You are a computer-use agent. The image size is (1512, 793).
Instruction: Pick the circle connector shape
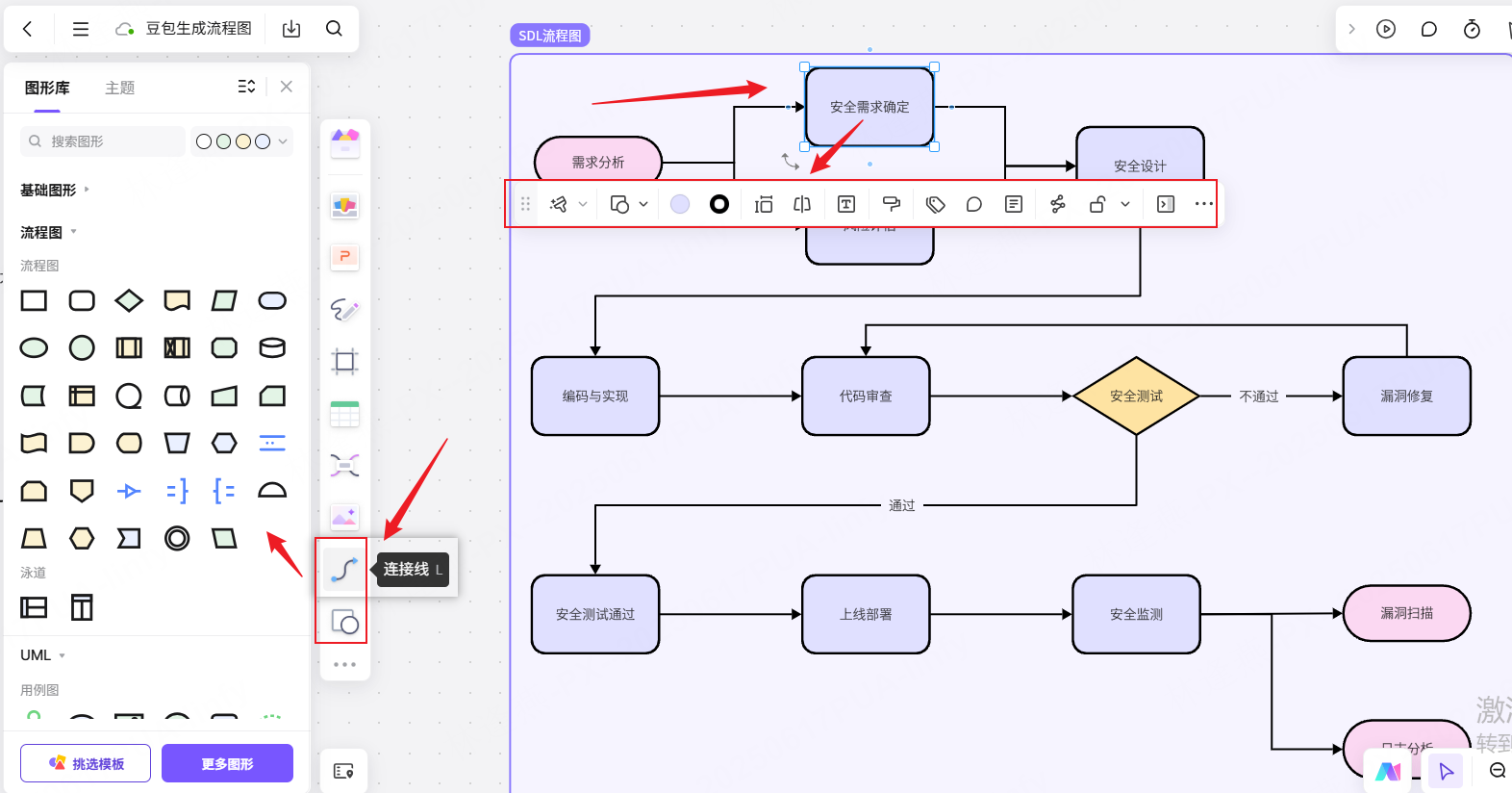pyautogui.click(x=82, y=347)
